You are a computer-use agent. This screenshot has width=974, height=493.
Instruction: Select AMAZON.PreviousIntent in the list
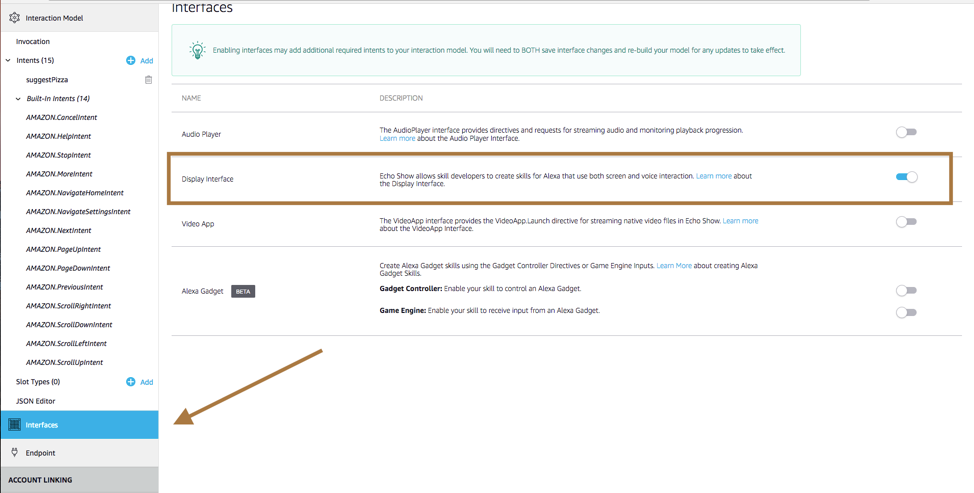click(65, 287)
